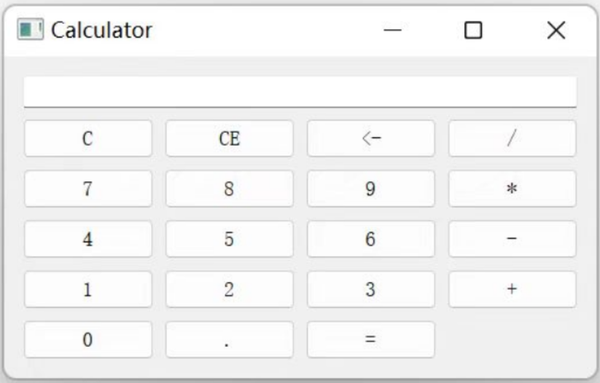Tap the number 8 key
This screenshot has width=600, height=383.
pos(230,189)
